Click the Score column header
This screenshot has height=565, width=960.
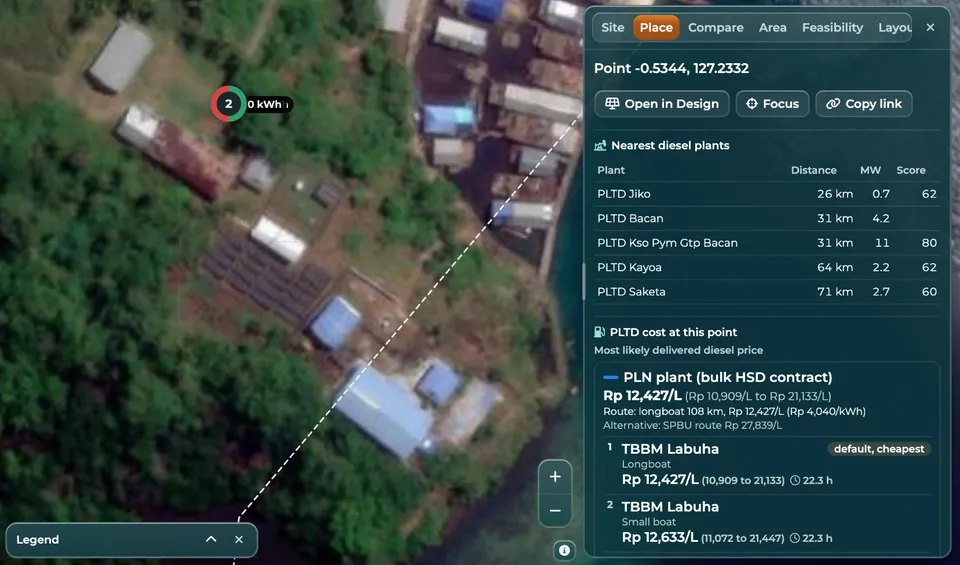pos(910,170)
